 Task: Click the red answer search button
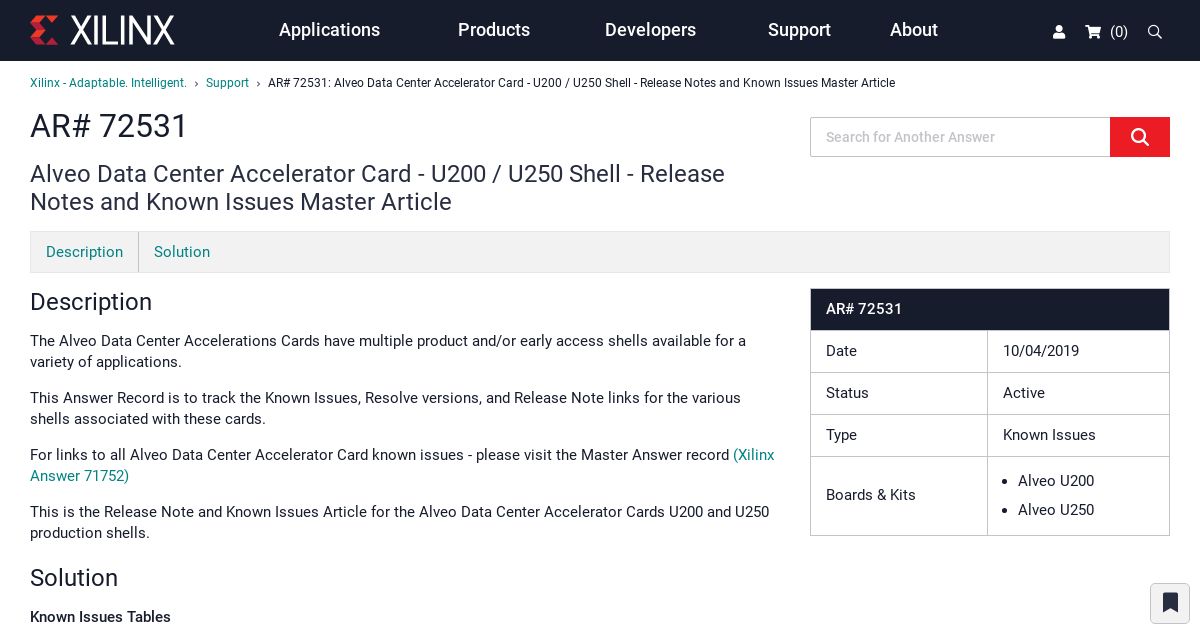click(x=1140, y=137)
